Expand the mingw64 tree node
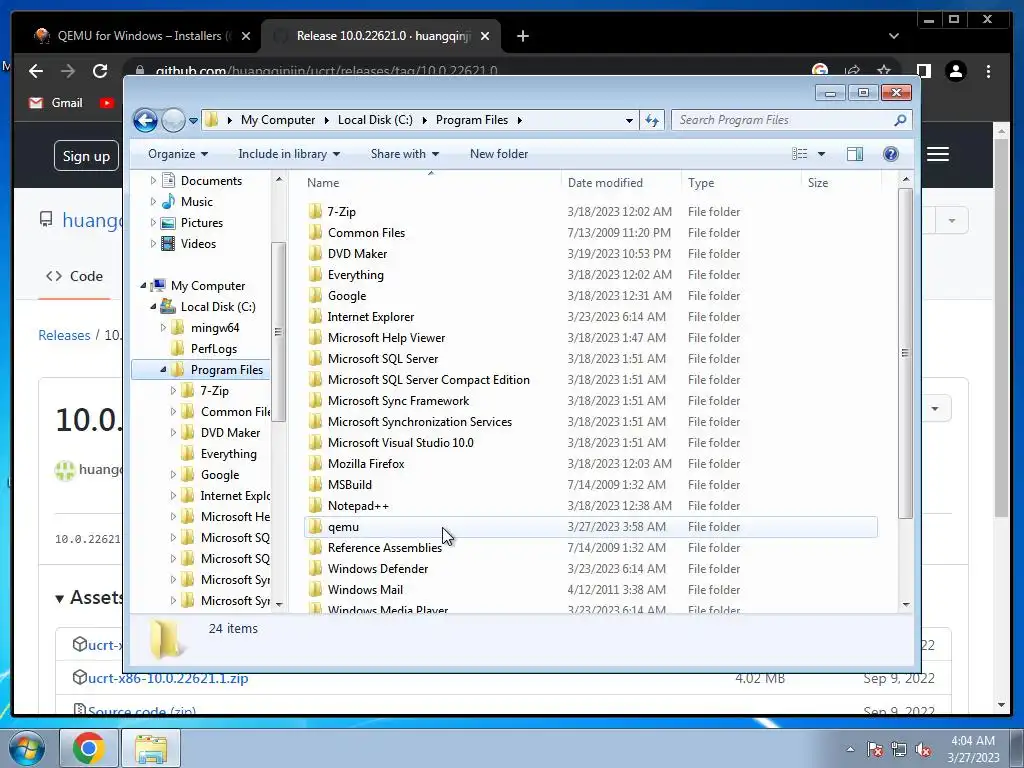Viewport: 1024px width, 768px height. click(163, 328)
